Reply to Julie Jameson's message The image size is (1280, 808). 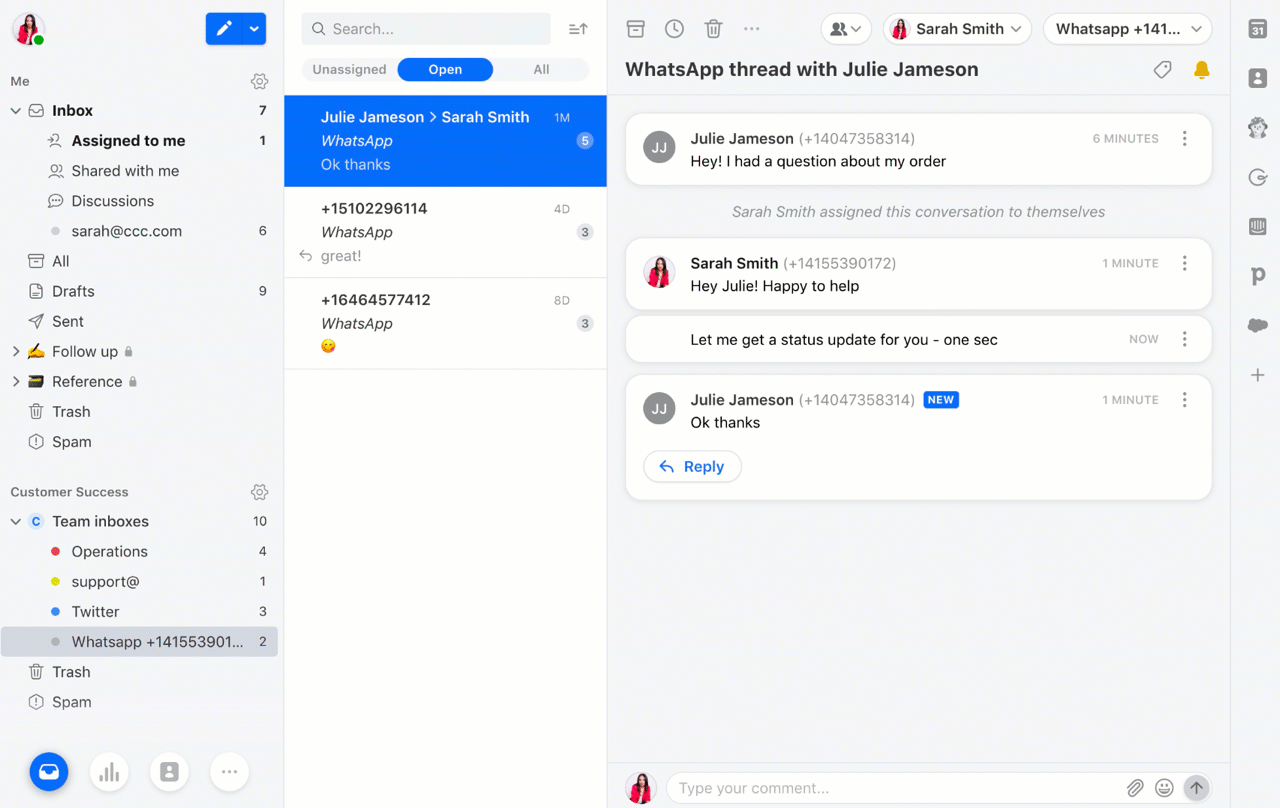pos(692,466)
